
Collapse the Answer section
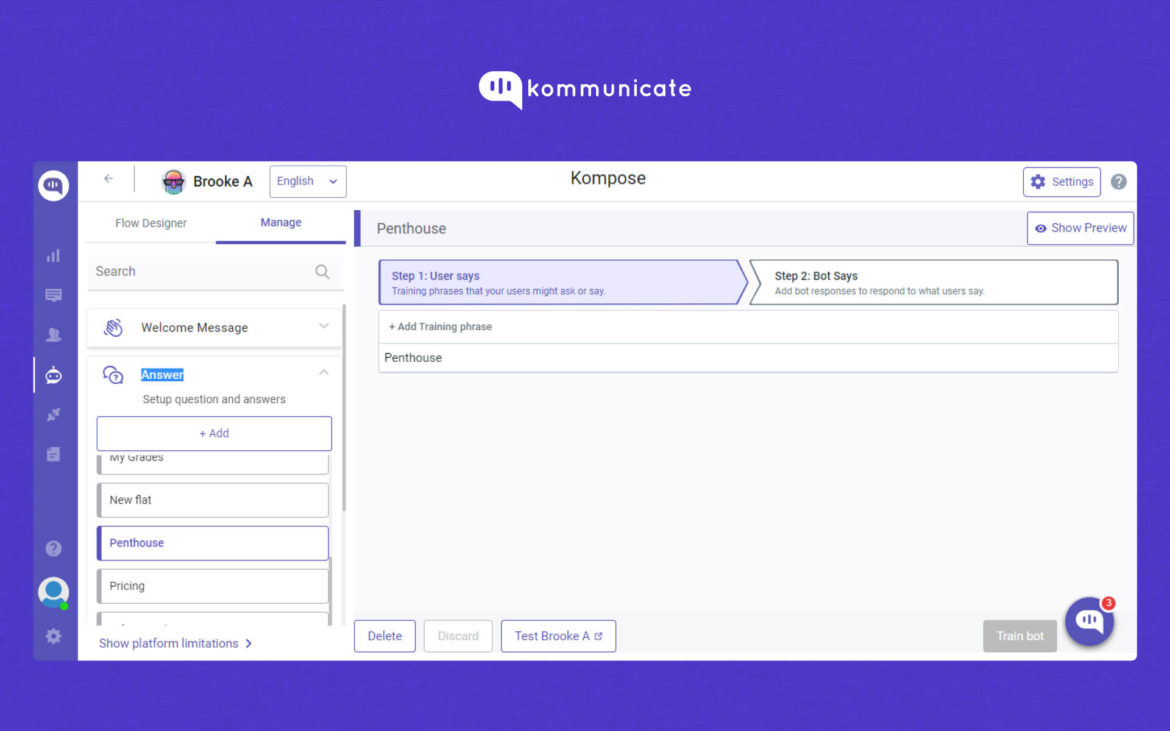click(x=323, y=373)
